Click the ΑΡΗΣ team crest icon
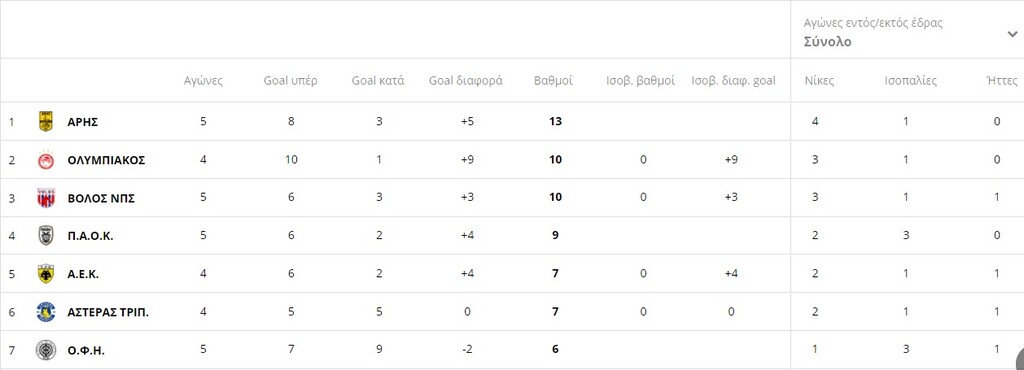Viewport: 1024px width, 370px height. pos(46,121)
